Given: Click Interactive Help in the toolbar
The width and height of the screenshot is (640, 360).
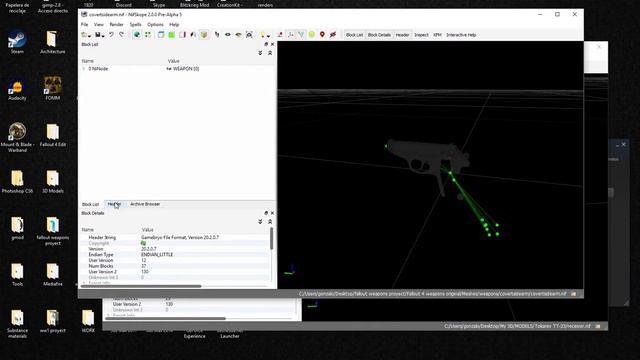Looking at the screenshot, I should [x=461, y=35].
